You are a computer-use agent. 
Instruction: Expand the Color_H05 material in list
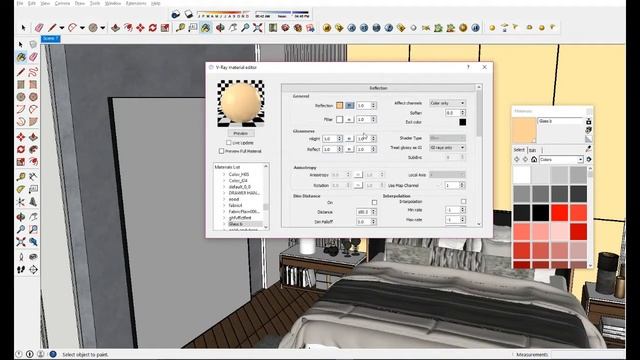pyautogui.click(x=224, y=174)
